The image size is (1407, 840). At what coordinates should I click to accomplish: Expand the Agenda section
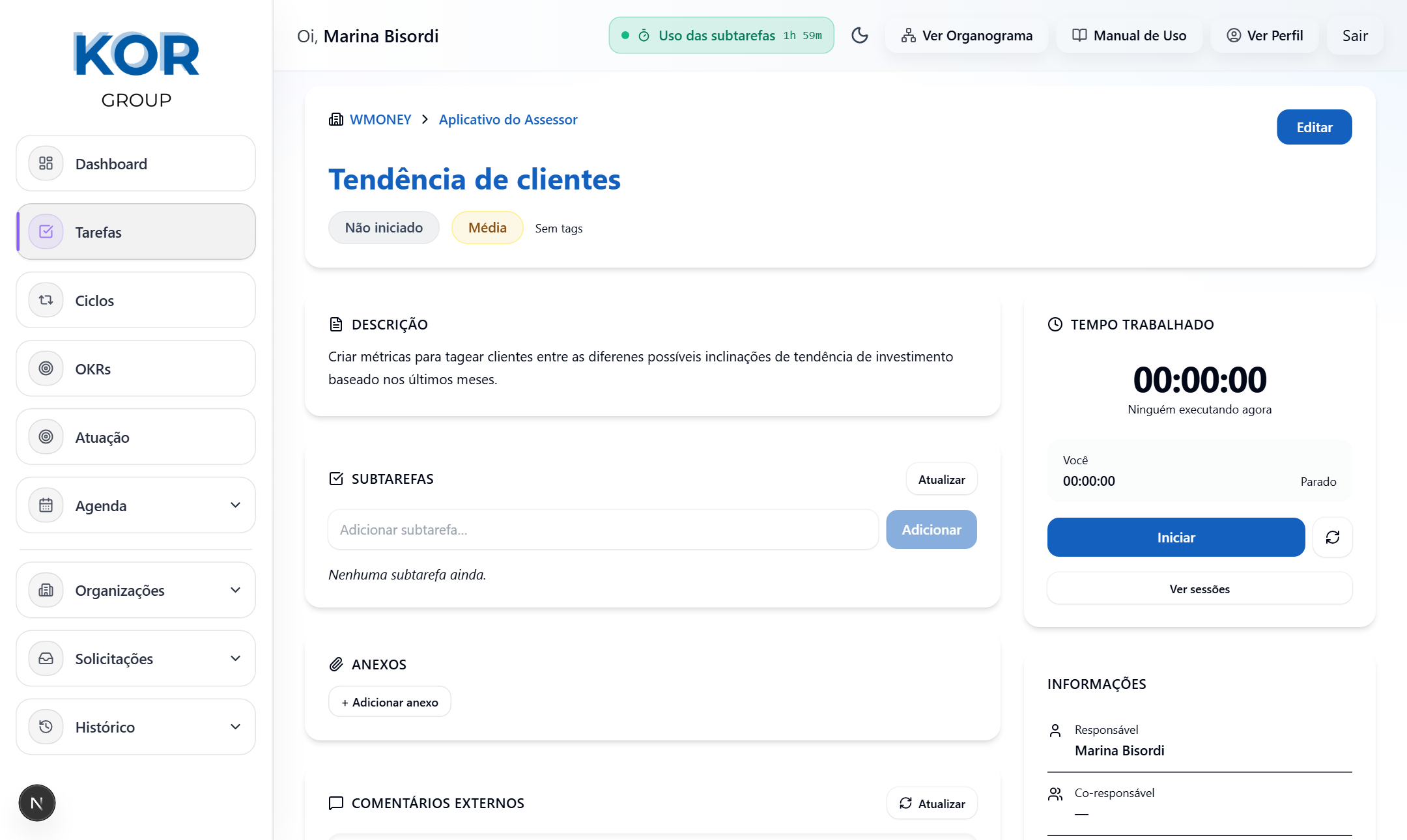click(235, 505)
